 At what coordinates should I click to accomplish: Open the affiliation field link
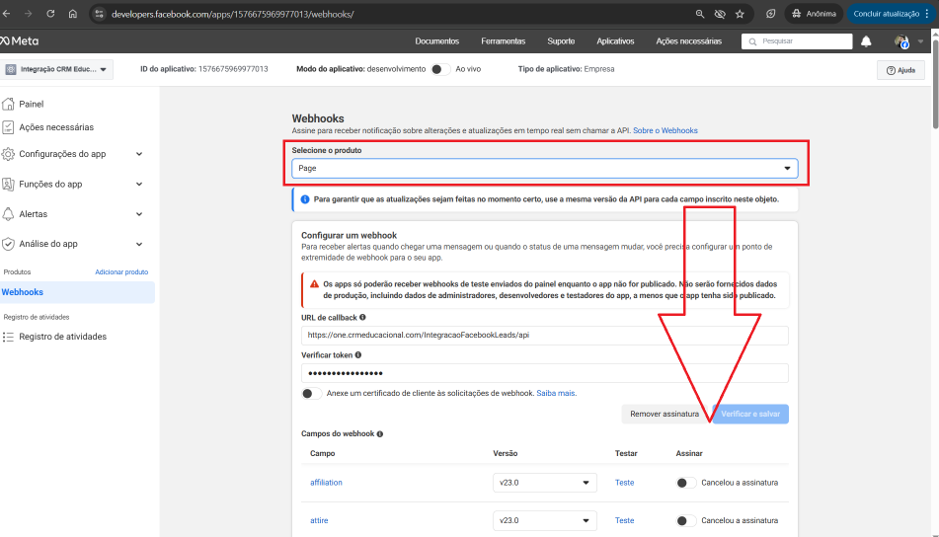(x=326, y=483)
